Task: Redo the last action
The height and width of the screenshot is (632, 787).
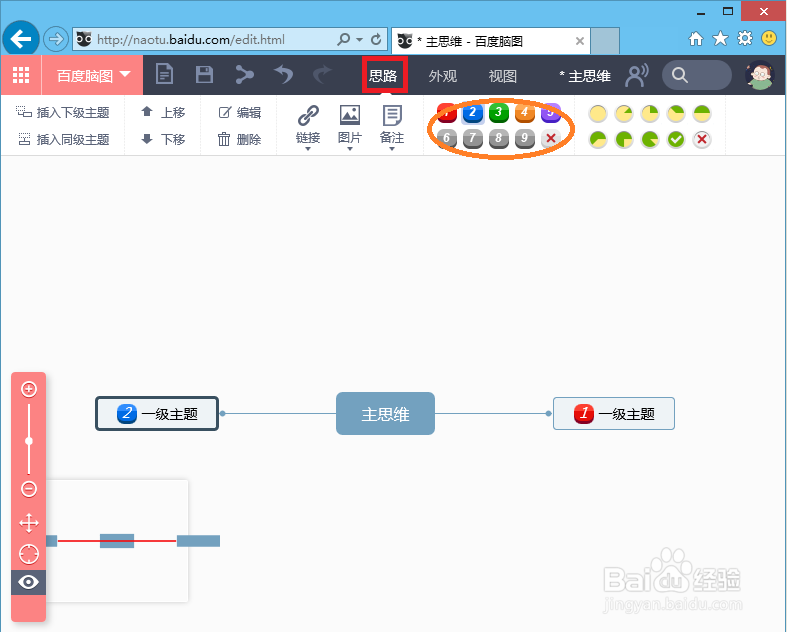Action: 322,75
